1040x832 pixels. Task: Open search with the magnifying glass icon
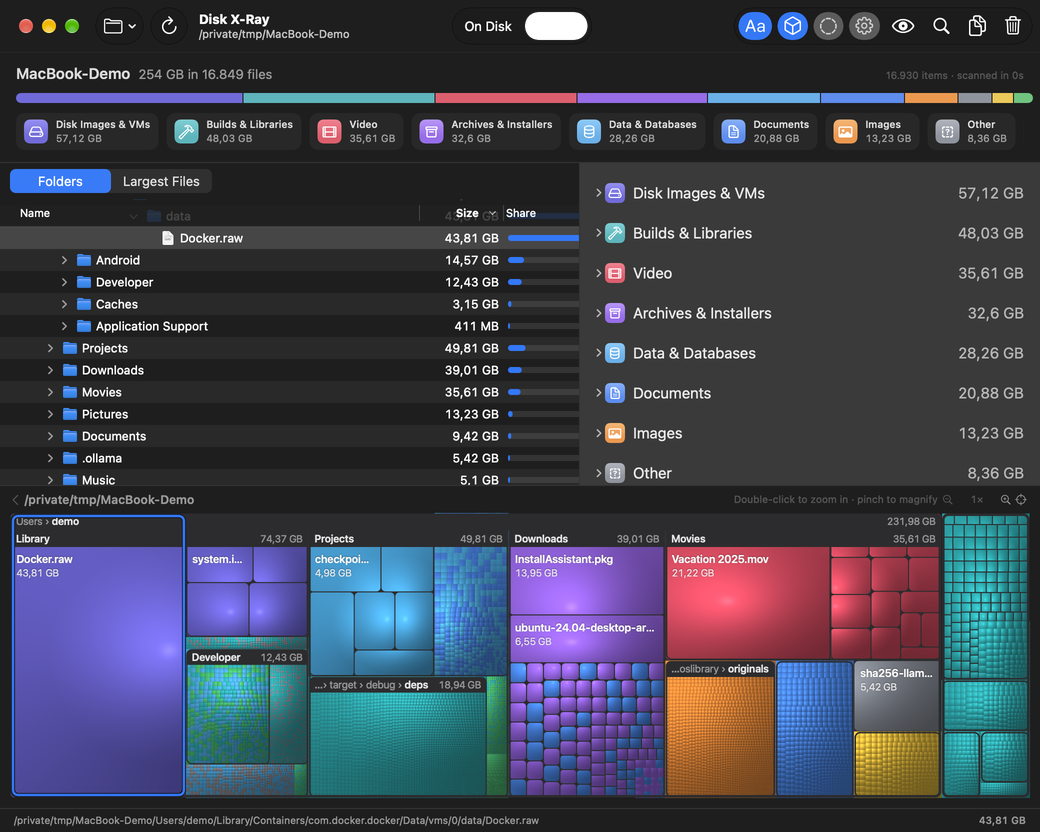pos(941,27)
